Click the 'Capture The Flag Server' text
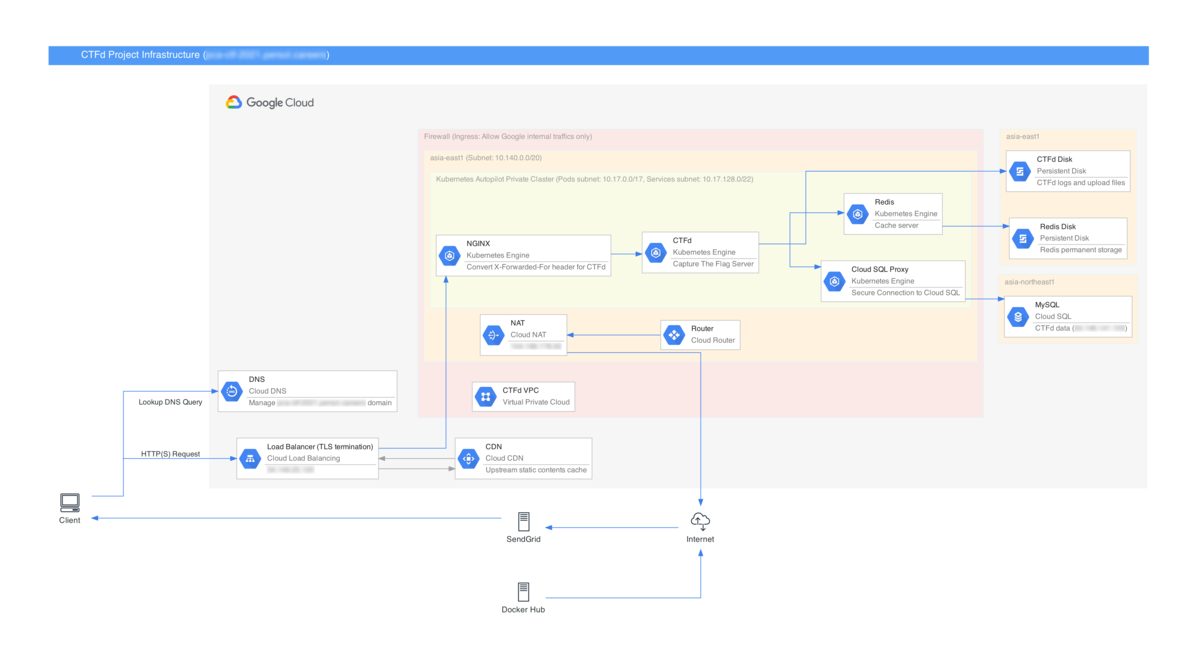 [714, 264]
